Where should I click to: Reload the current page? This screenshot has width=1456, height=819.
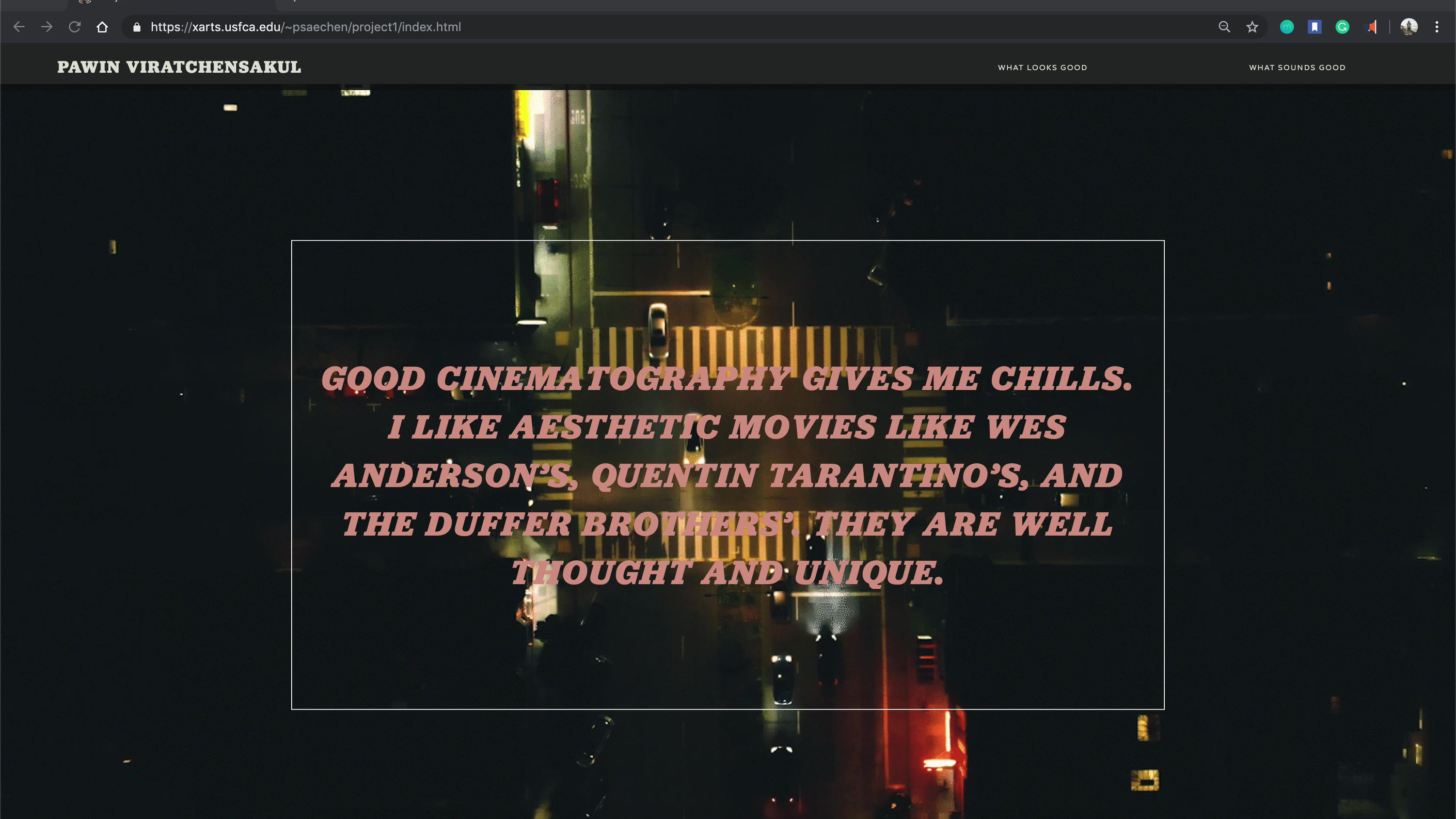pyautogui.click(x=75, y=27)
